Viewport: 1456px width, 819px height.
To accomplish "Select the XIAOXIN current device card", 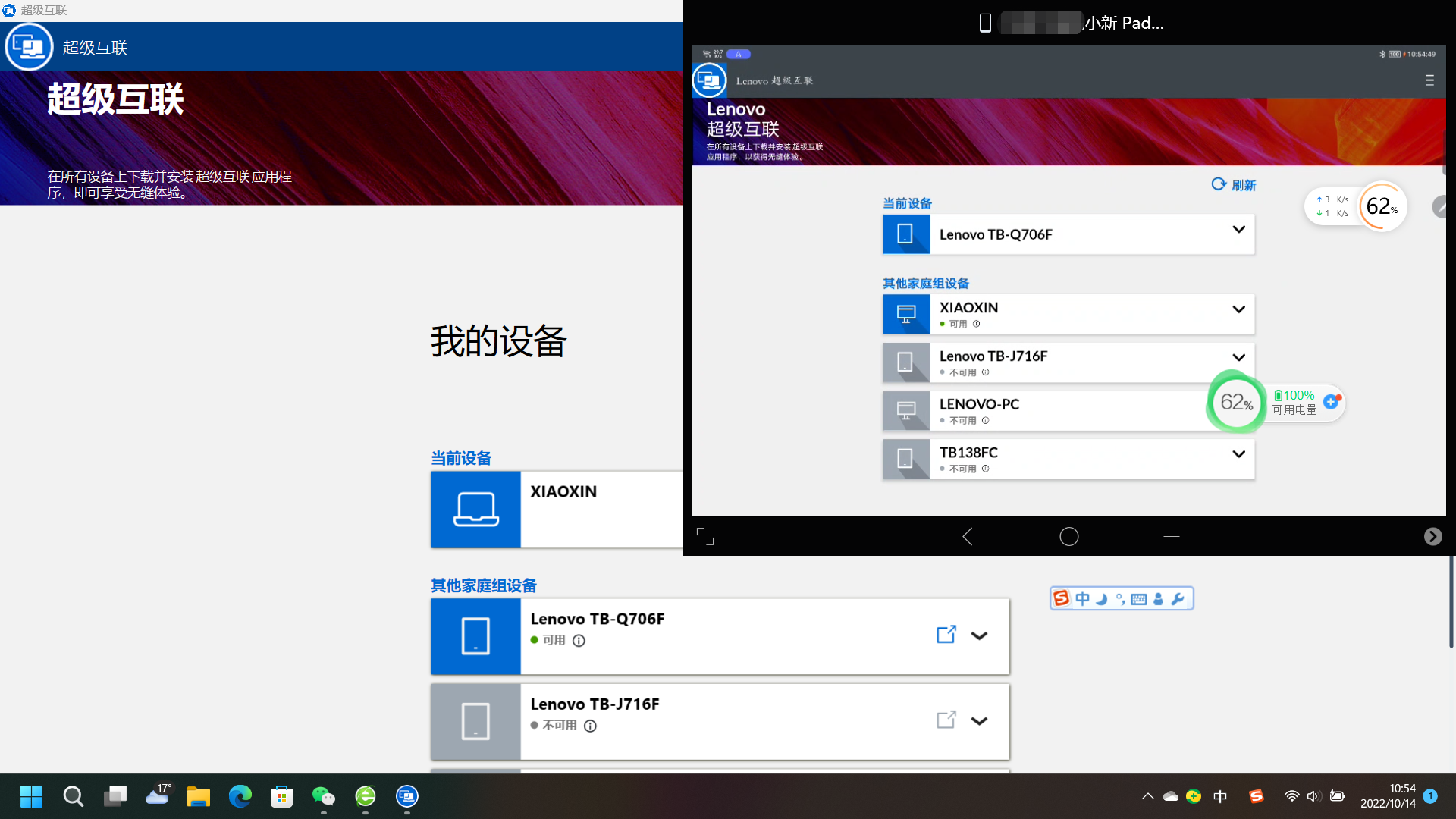I will click(557, 510).
